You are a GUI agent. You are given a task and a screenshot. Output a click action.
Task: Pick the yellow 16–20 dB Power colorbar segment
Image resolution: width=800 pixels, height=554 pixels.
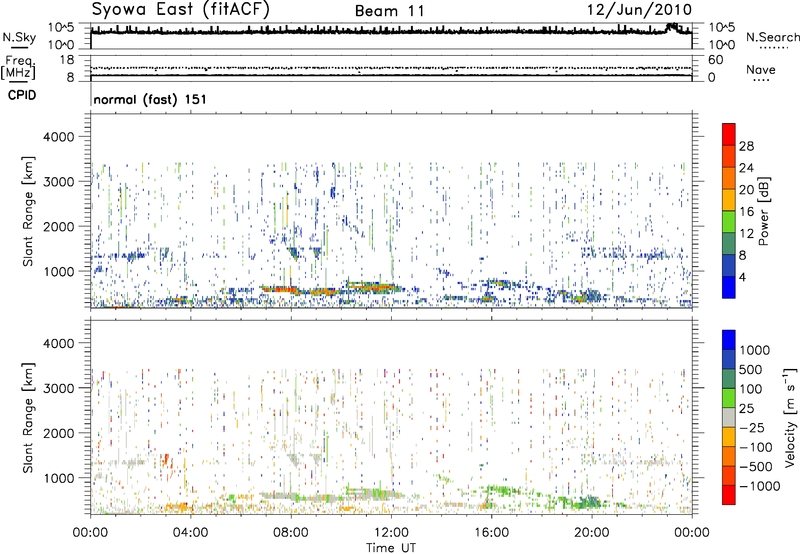[x=729, y=200]
